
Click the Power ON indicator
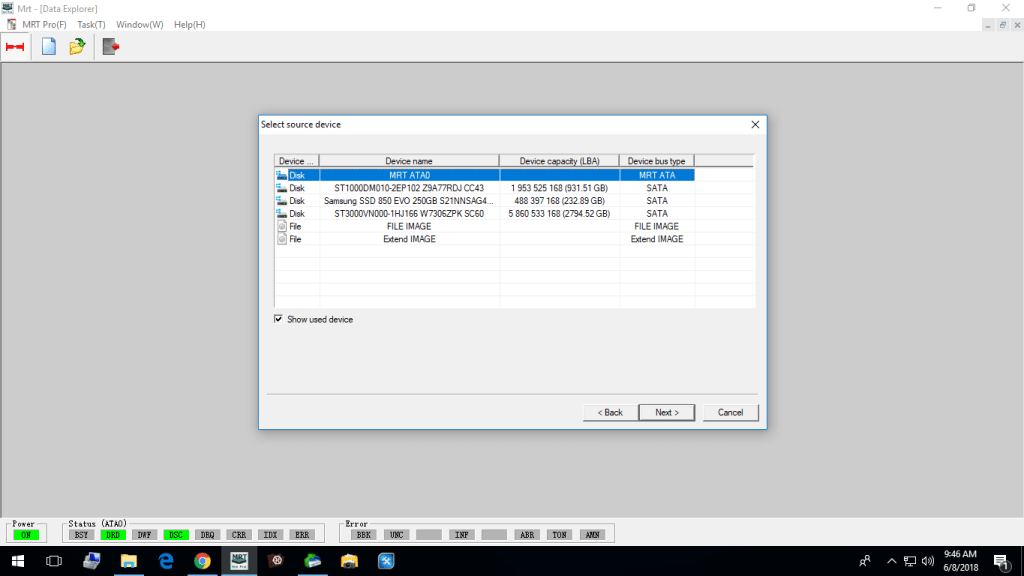(23, 535)
